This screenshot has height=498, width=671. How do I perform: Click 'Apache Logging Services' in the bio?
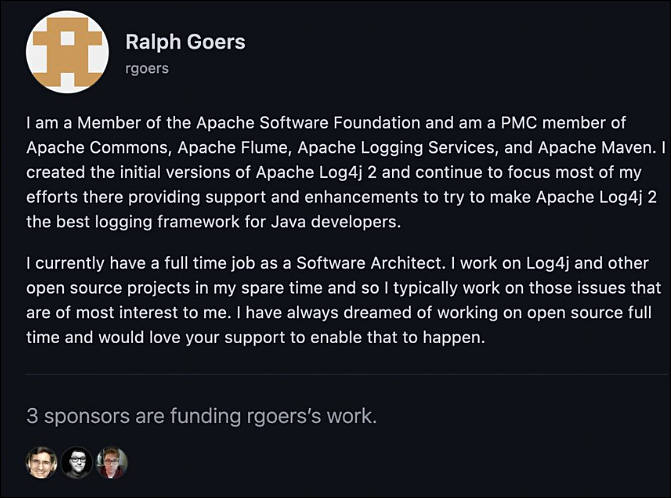pos(396,148)
